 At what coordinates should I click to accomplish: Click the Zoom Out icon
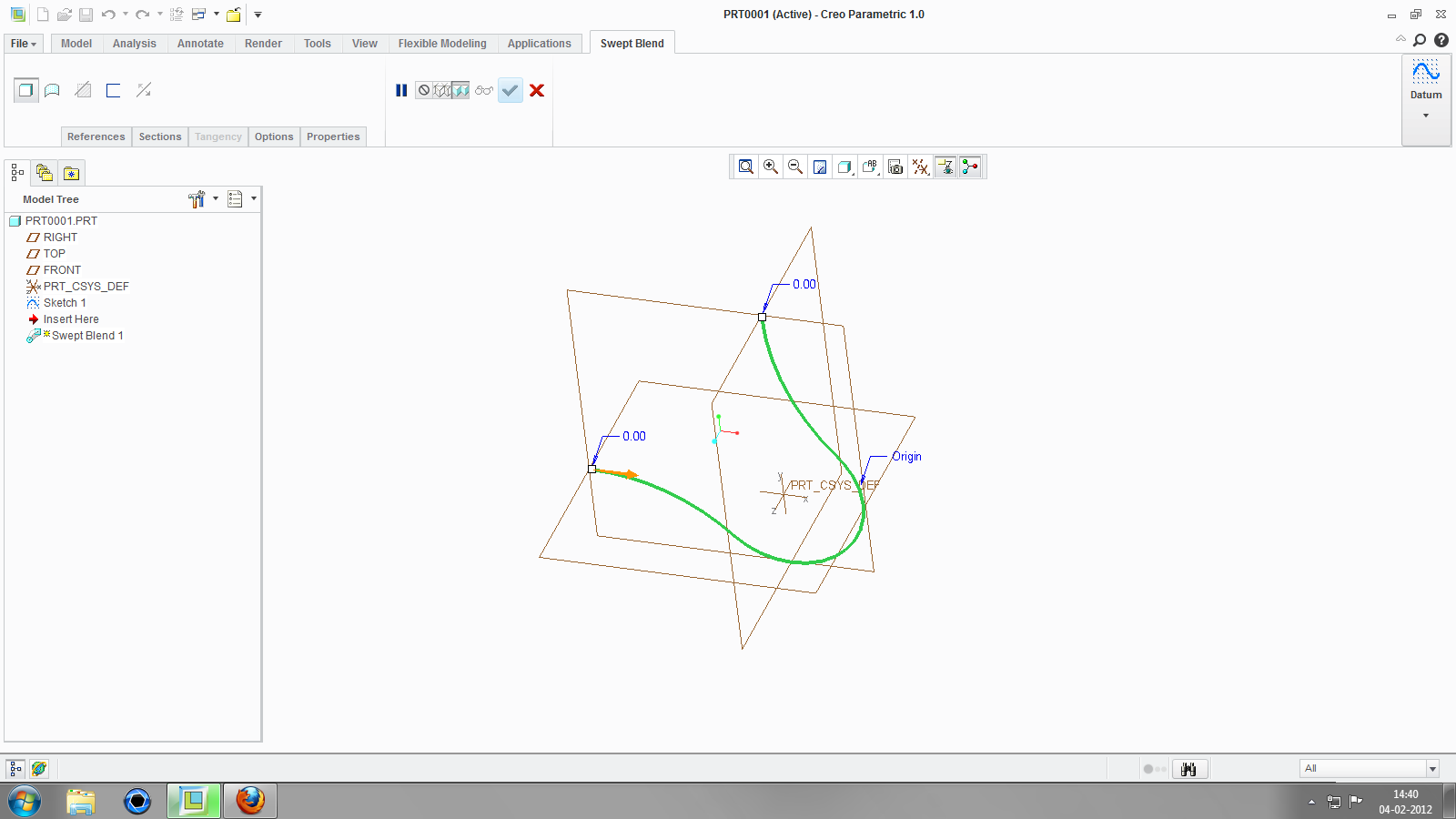point(795,167)
